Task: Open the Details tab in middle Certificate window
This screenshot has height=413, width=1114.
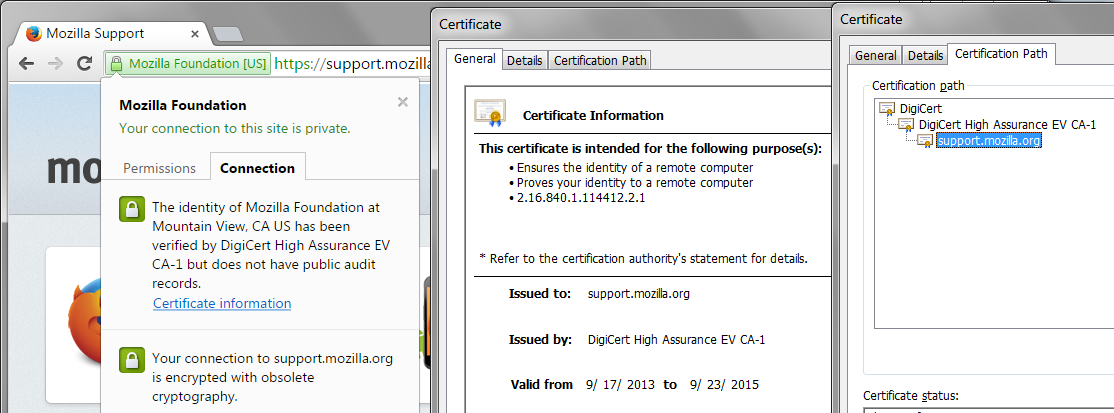Action: pyautogui.click(x=524, y=60)
